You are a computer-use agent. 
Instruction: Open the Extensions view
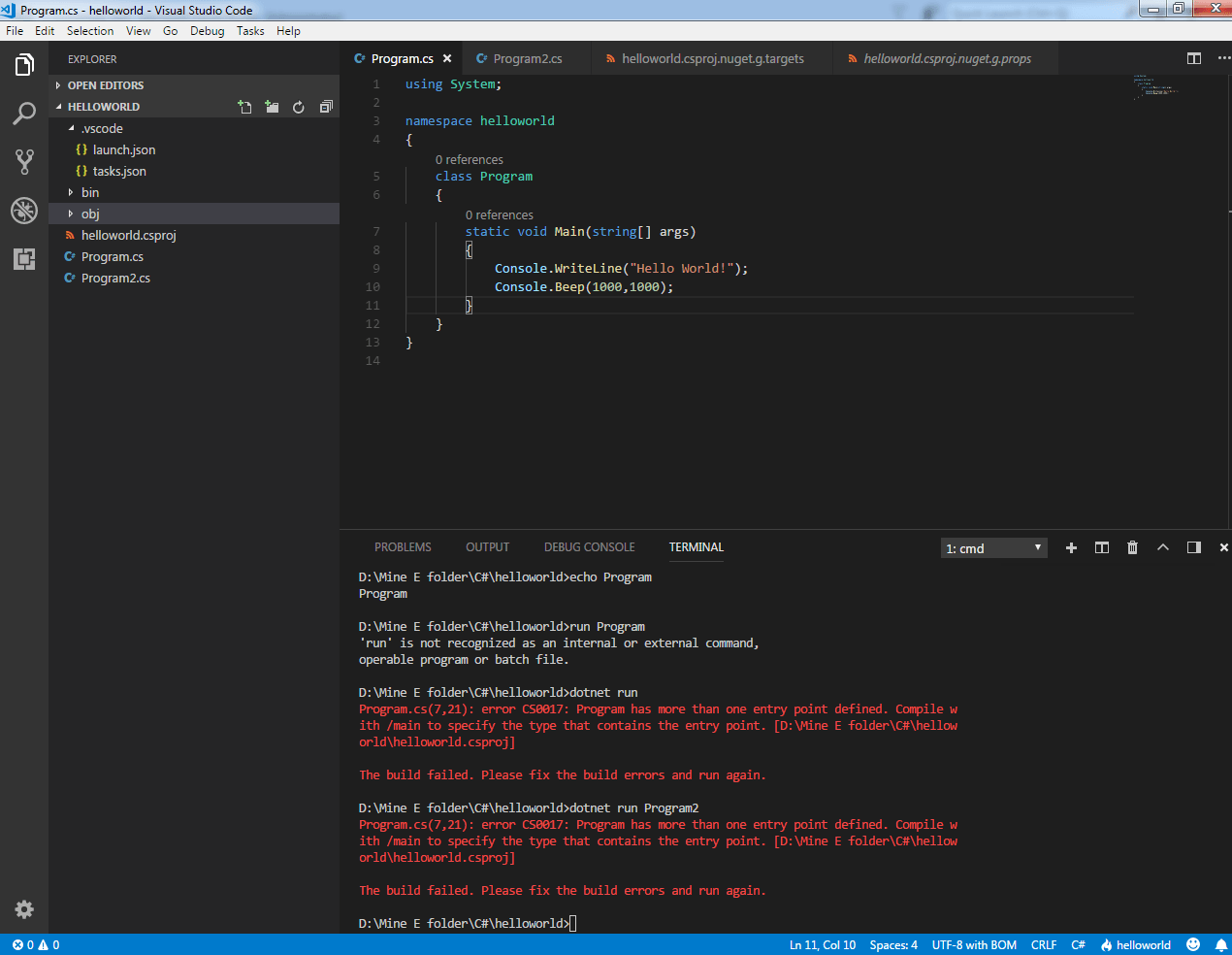click(24, 259)
